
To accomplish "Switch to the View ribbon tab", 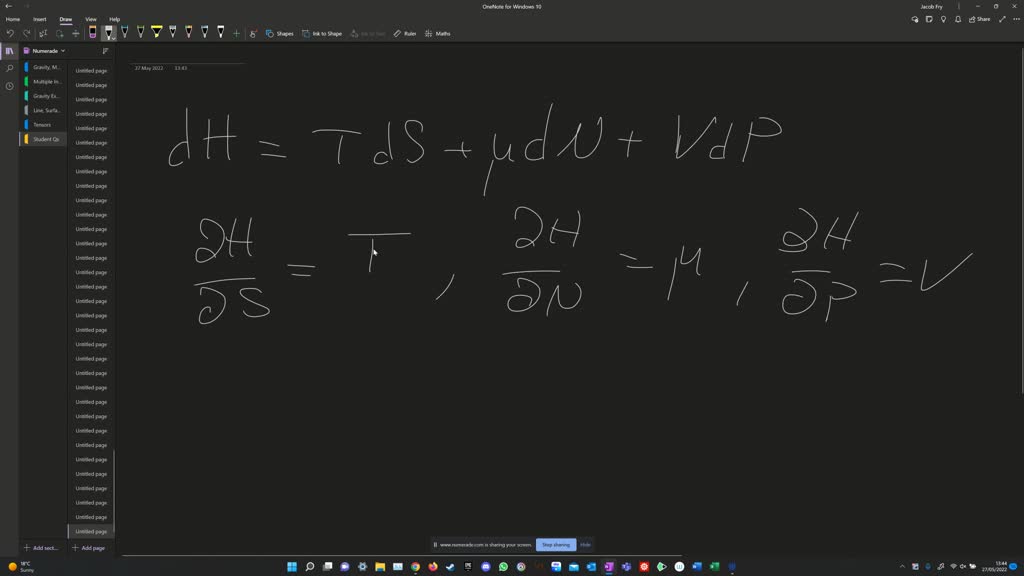I will [90, 19].
